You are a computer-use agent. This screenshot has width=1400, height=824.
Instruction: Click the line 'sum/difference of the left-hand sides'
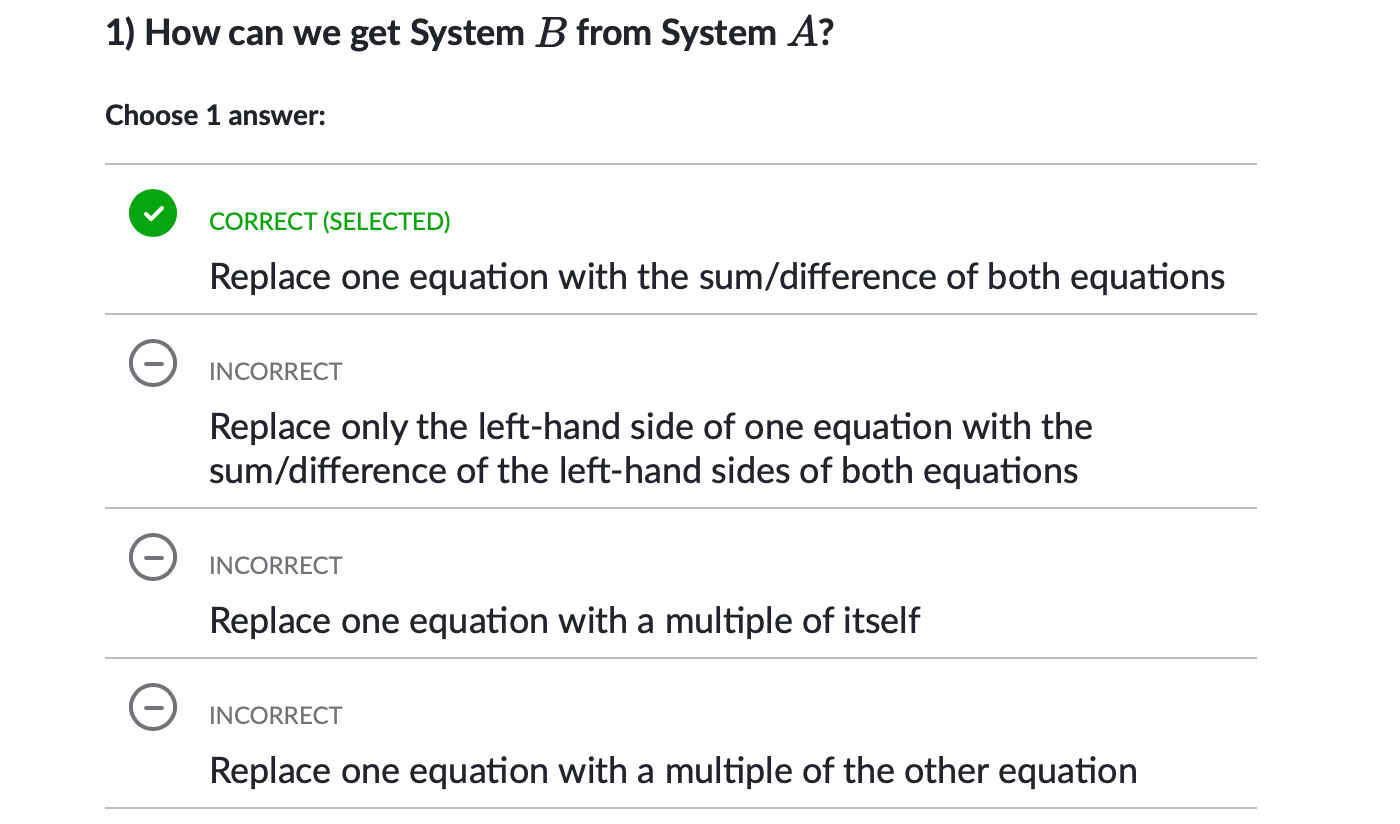pyautogui.click(x=643, y=471)
